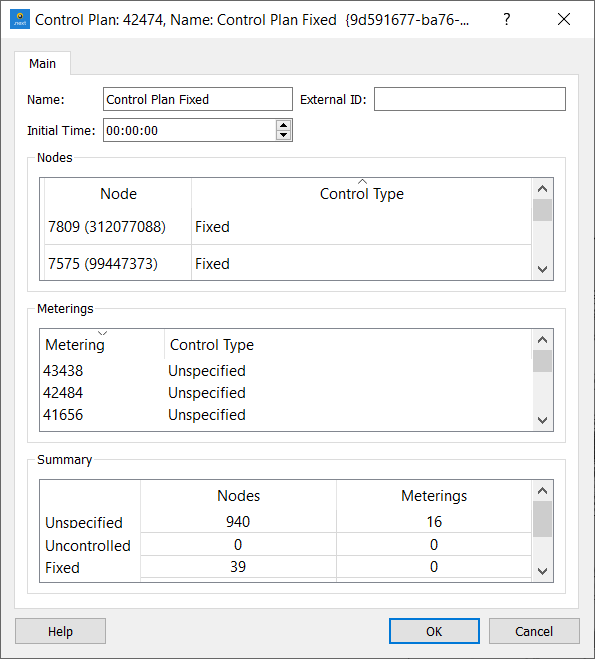The height and width of the screenshot is (659, 595).
Task: Click the Meterings list scrollbar thumb
Action: 542,361
